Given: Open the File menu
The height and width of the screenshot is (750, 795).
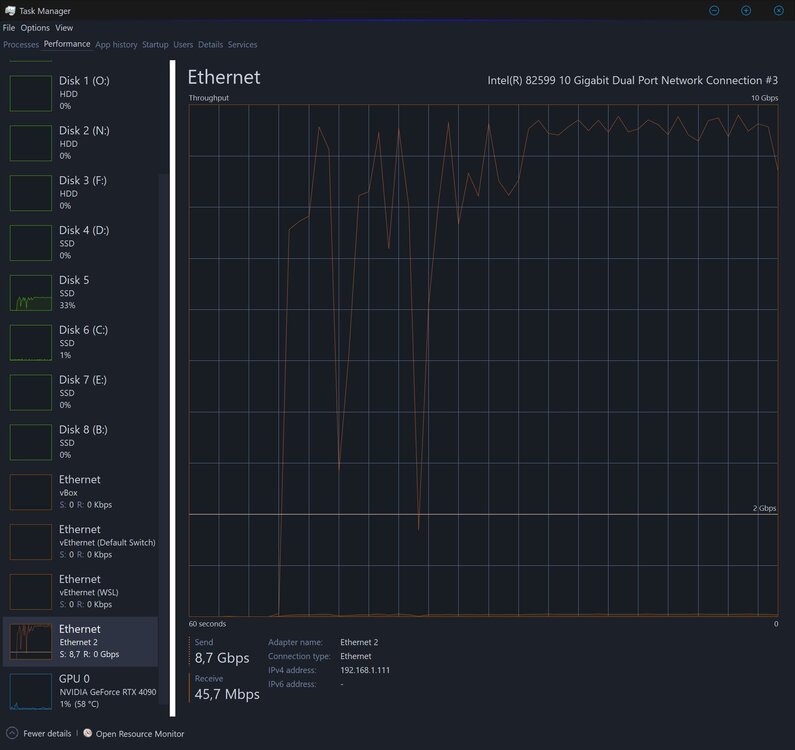Looking at the screenshot, I should click(9, 28).
